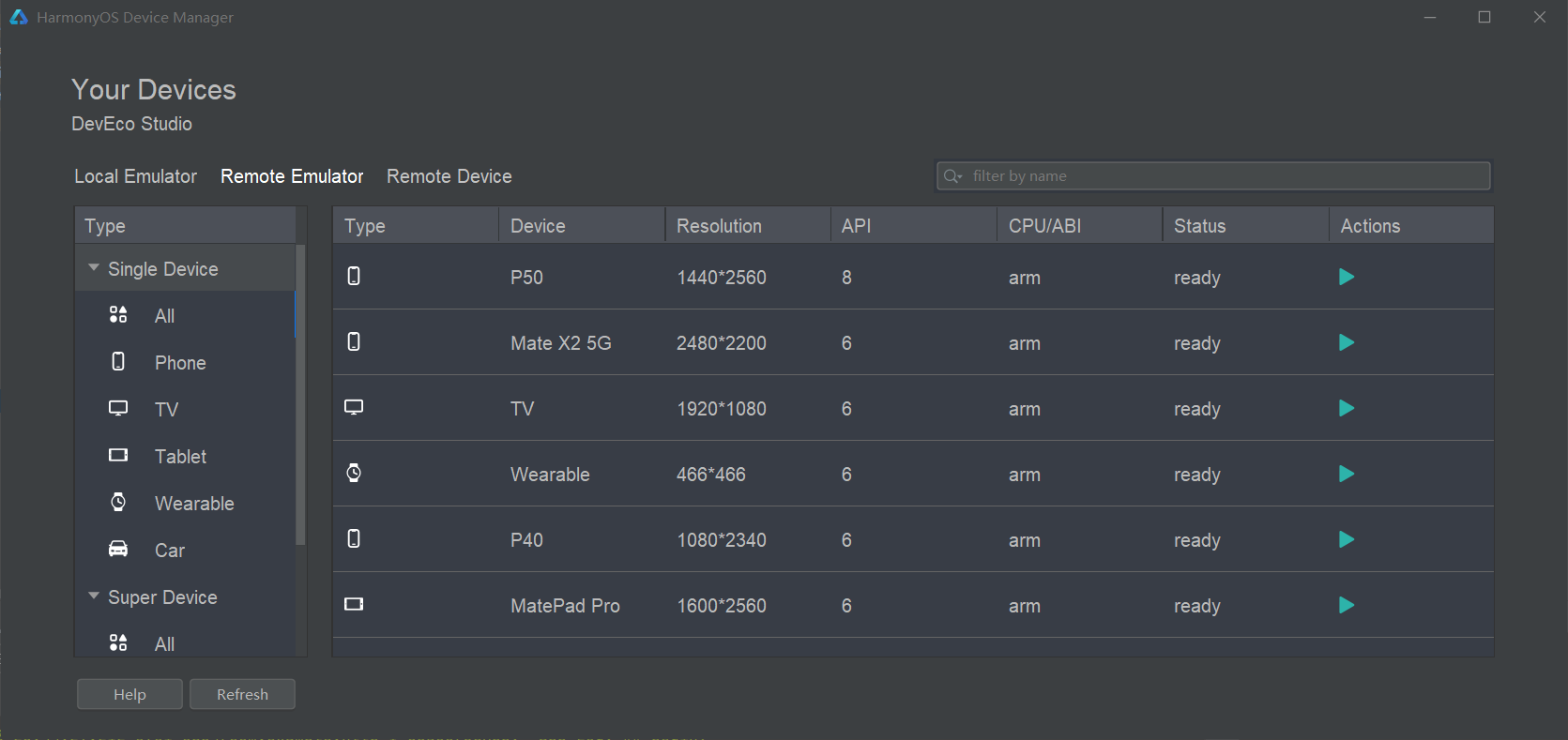Click the API value 8 in P50 row
The width and height of the screenshot is (1568, 740).
[x=847, y=278]
